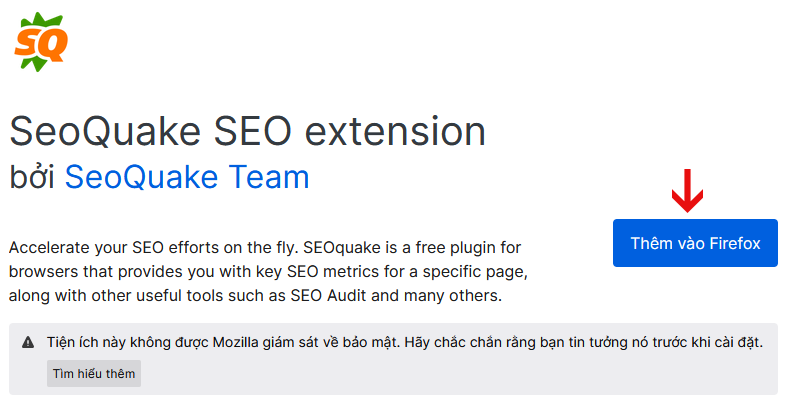
Task: Open the SeoQuake Team author link
Action: click(187, 177)
